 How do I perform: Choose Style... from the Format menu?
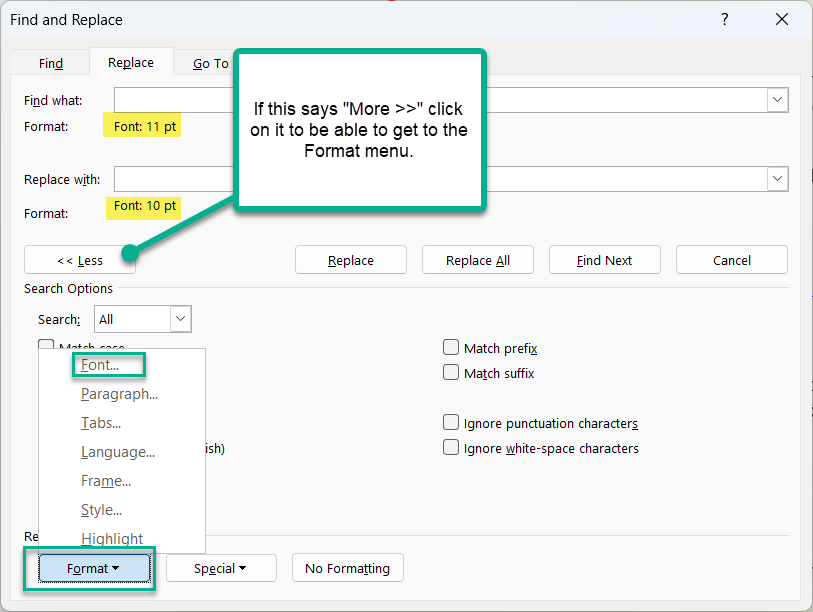pyautogui.click(x=122, y=510)
